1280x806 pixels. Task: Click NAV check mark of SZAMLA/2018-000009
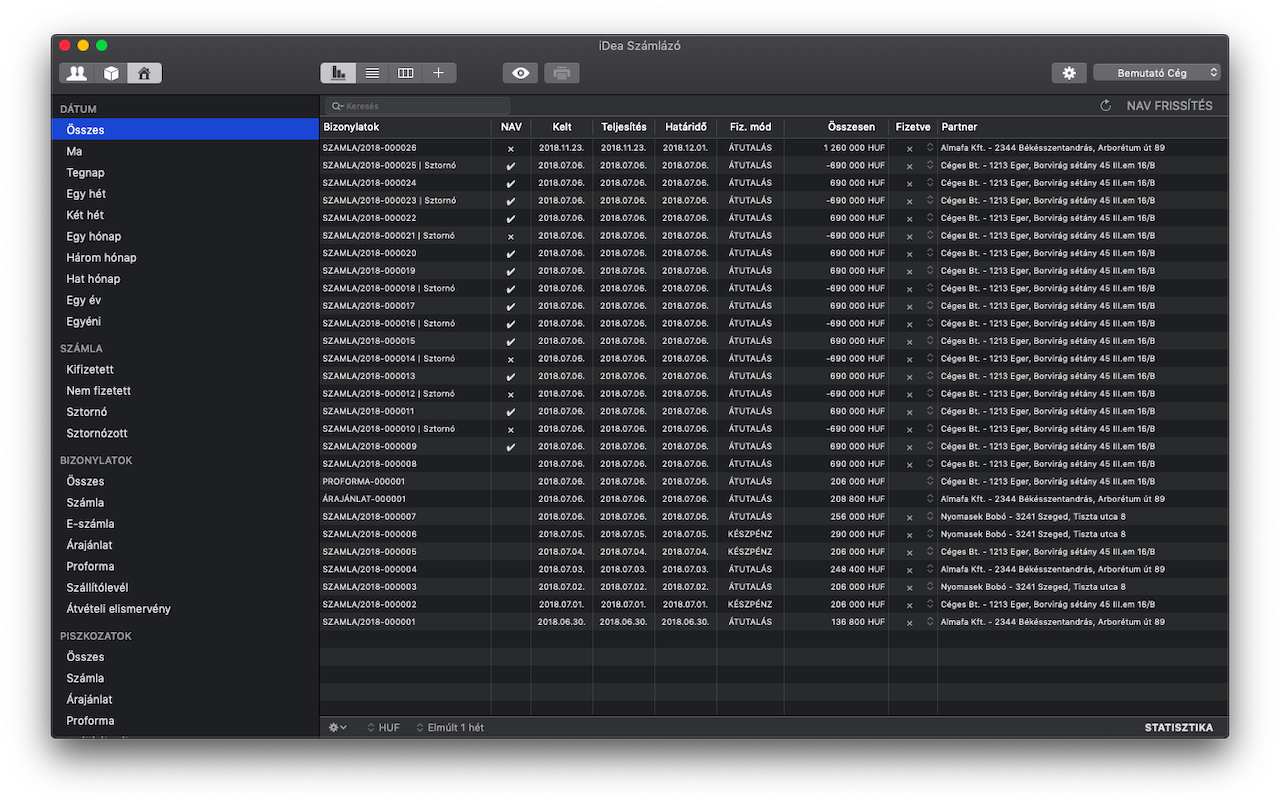tap(511, 447)
